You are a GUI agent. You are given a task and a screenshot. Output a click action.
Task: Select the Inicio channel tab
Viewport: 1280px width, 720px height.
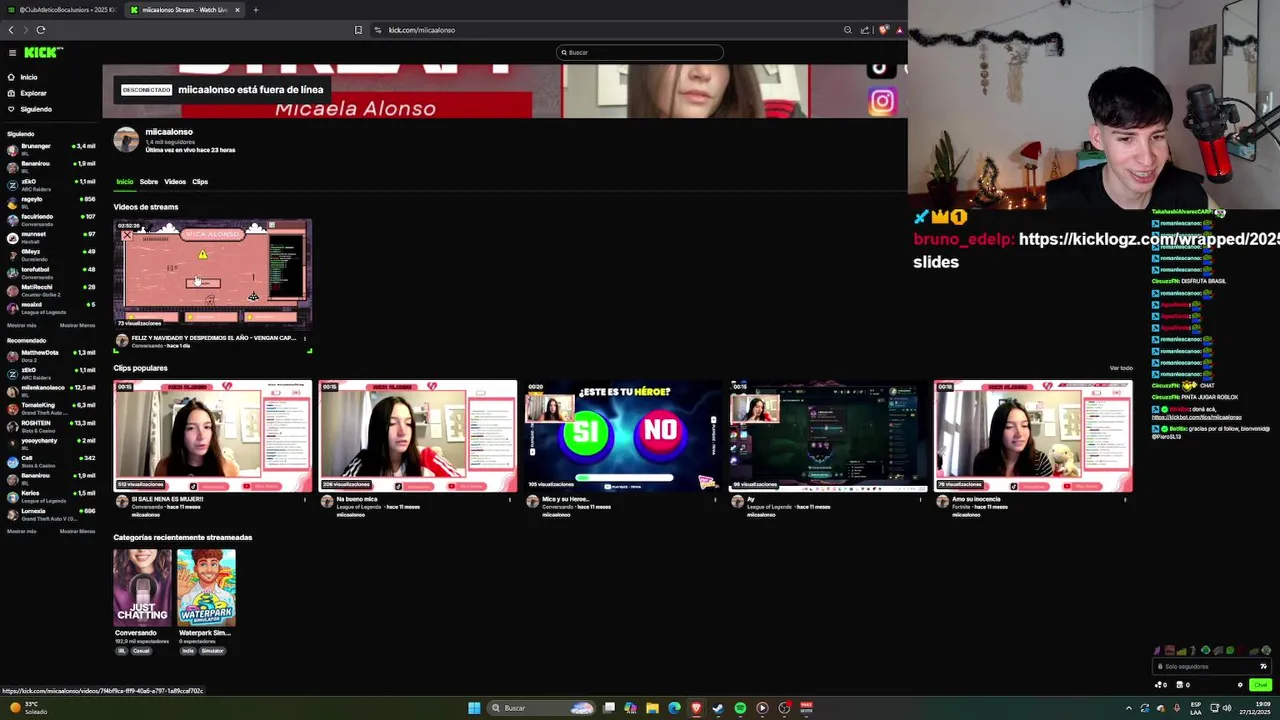click(x=124, y=182)
